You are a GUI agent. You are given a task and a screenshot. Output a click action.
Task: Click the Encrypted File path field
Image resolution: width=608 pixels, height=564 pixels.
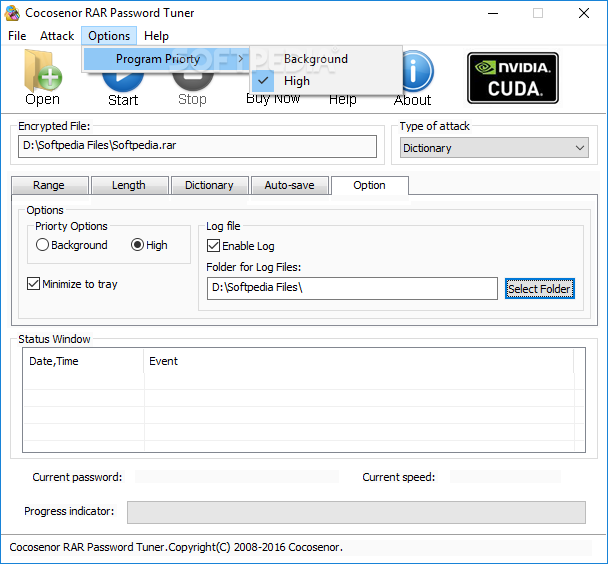[197, 146]
